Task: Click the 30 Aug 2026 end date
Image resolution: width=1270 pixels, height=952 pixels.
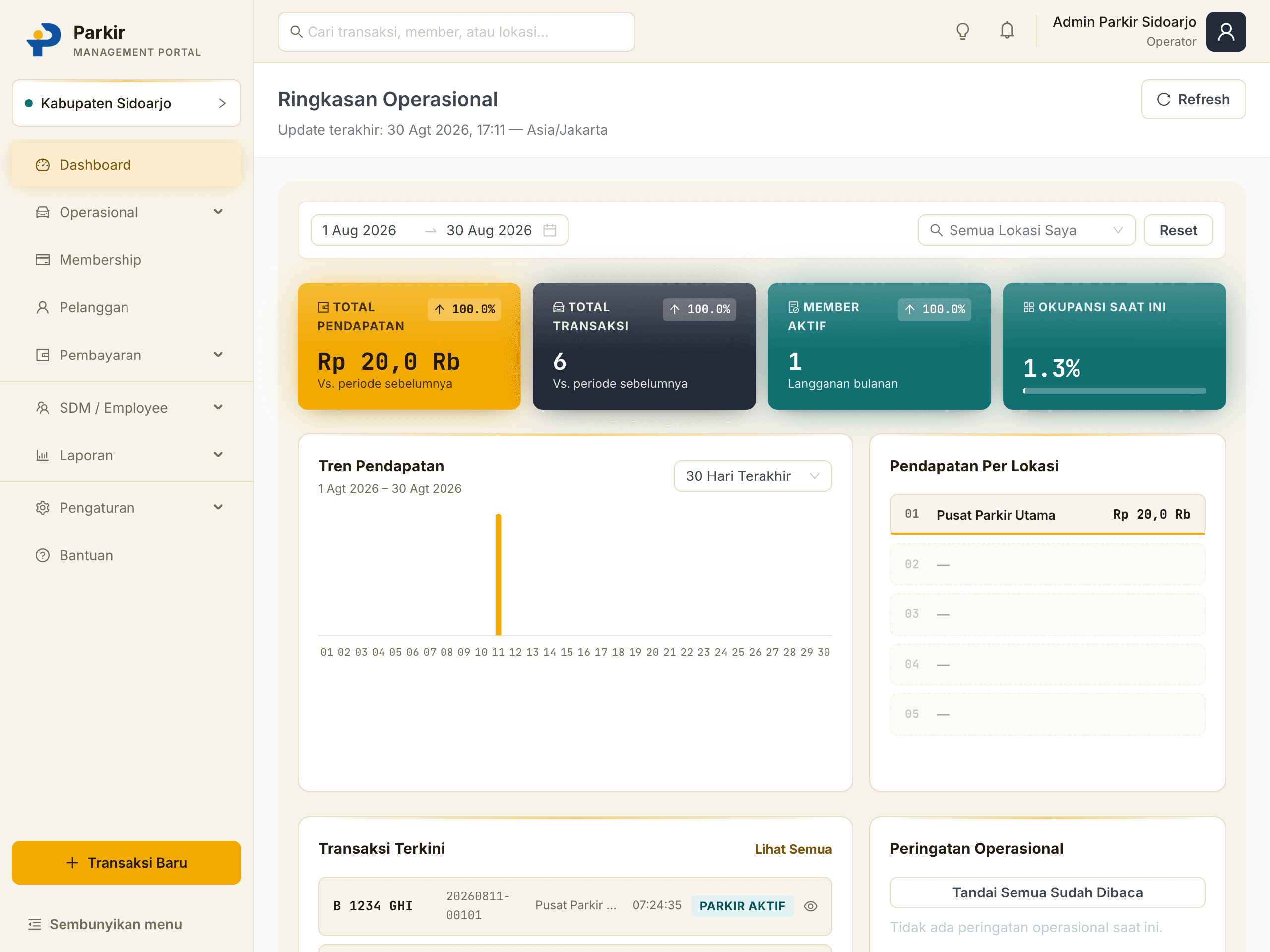Action: [489, 230]
